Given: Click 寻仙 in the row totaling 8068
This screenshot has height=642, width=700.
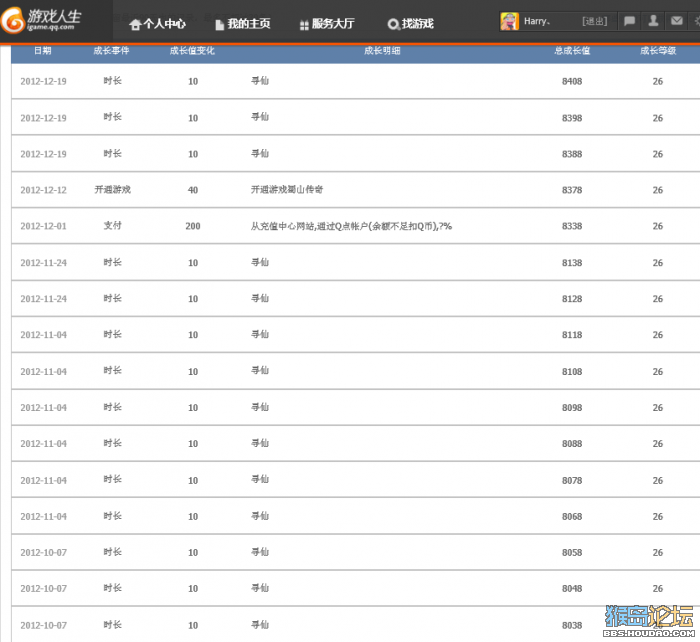Looking at the screenshot, I should (x=260, y=516).
